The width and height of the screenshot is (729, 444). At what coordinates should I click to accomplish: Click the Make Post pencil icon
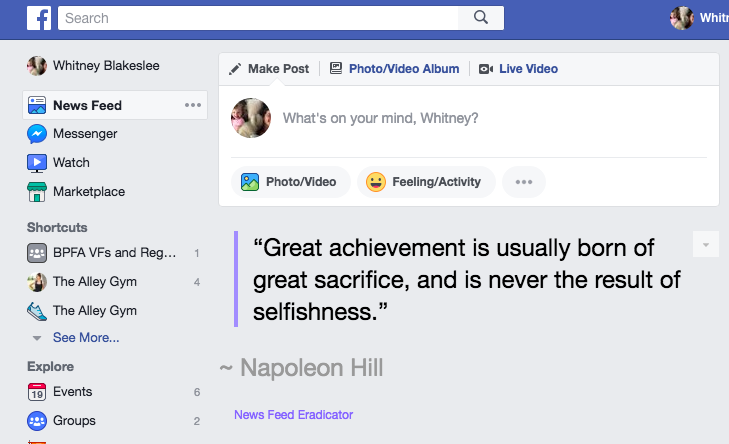[x=235, y=69]
